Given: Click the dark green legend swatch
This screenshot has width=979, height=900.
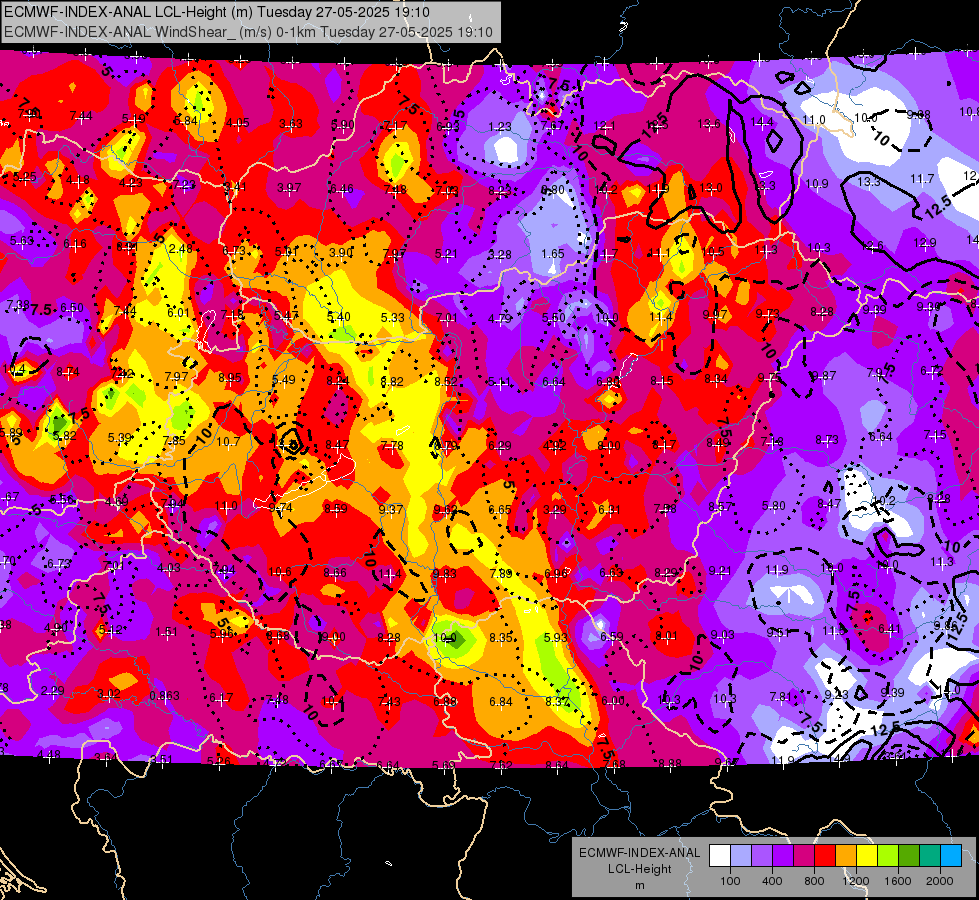Looking at the screenshot, I should (x=909, y=856).
